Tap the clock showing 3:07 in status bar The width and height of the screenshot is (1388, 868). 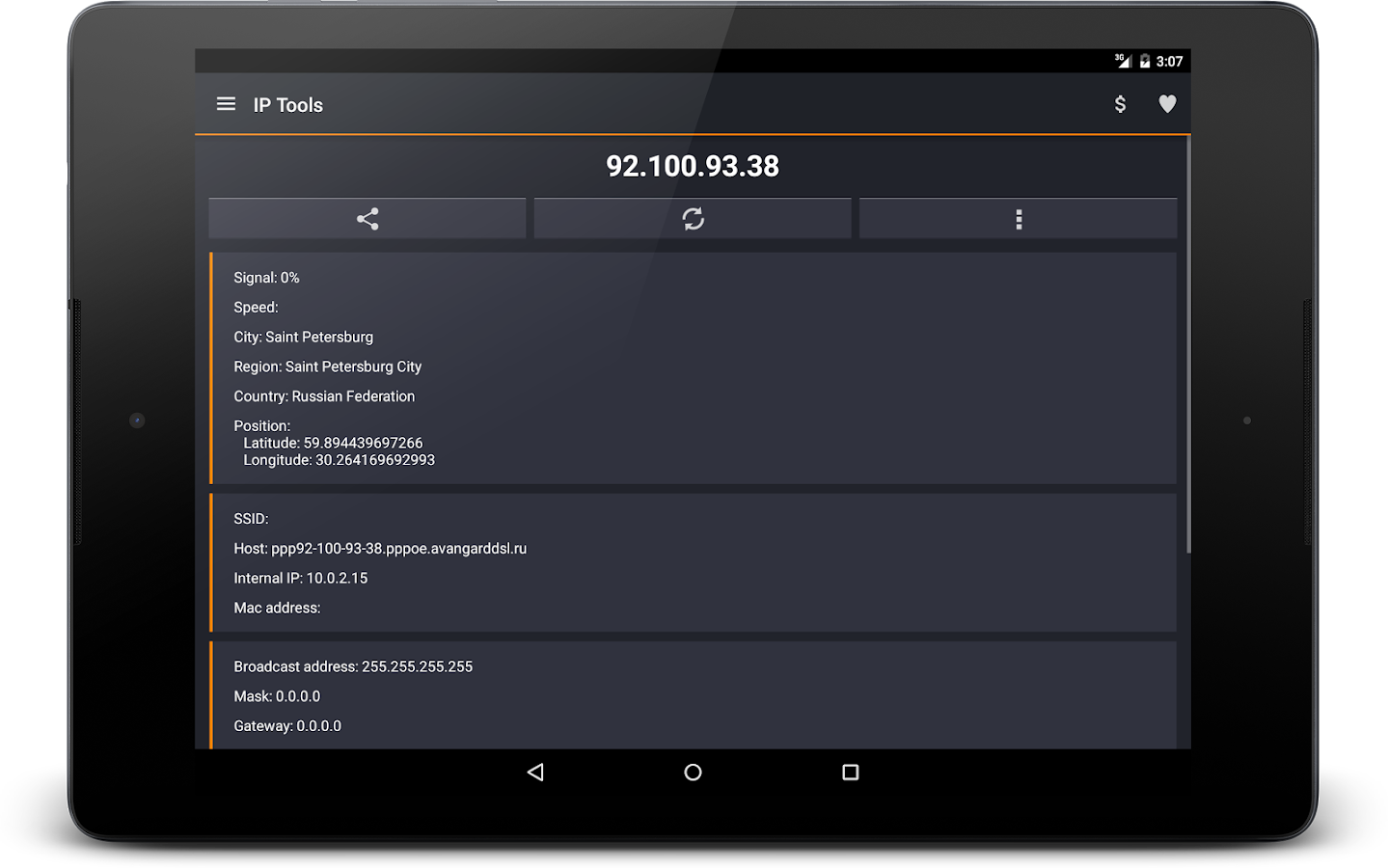[1168, 60]
